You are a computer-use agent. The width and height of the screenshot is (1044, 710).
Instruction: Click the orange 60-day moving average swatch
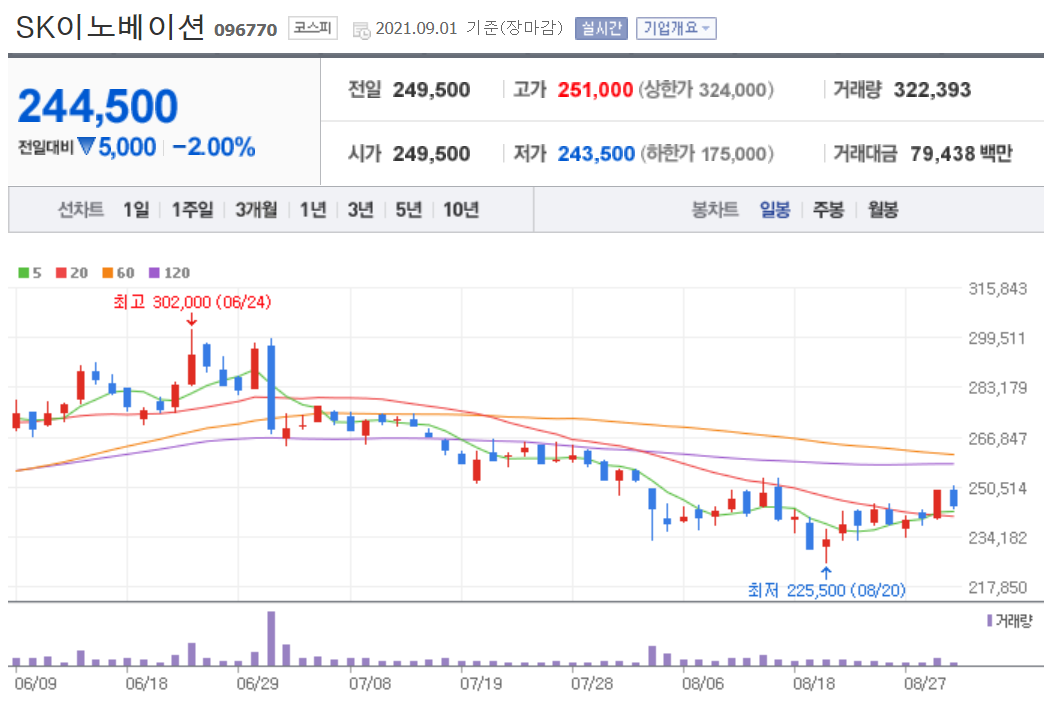pyautogui.click(x=108, y=272)
